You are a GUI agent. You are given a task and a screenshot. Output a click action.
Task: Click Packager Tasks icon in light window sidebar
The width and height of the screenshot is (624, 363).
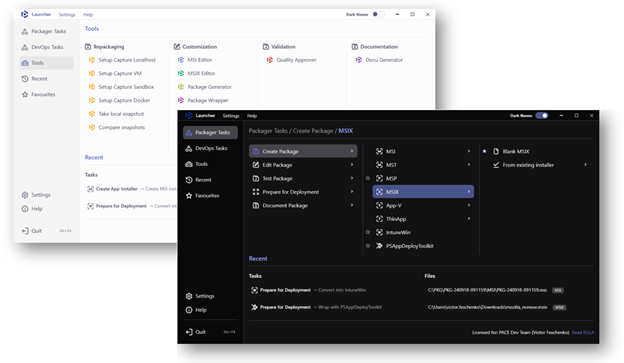[25, 31]
